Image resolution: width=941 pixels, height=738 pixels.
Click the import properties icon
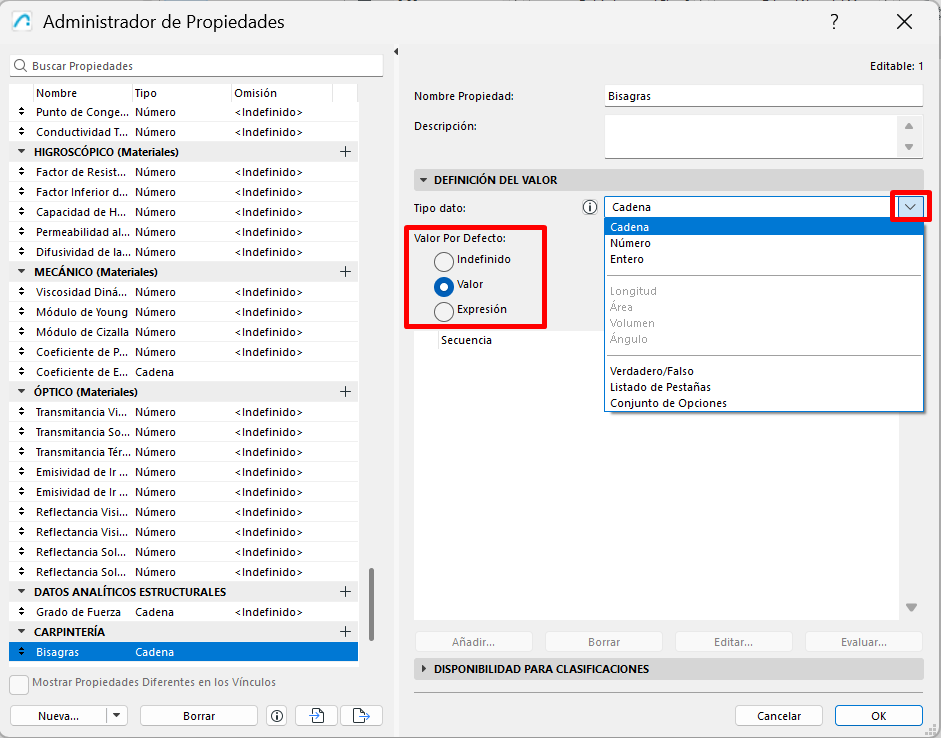coord(317,715)
